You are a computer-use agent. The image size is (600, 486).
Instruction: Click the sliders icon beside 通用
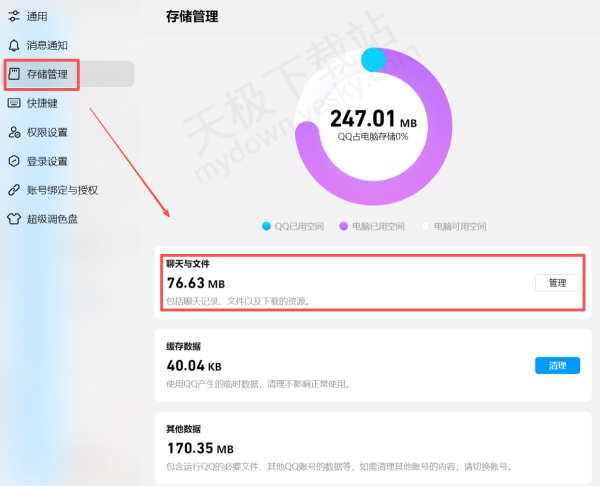(x=14, y=17)
